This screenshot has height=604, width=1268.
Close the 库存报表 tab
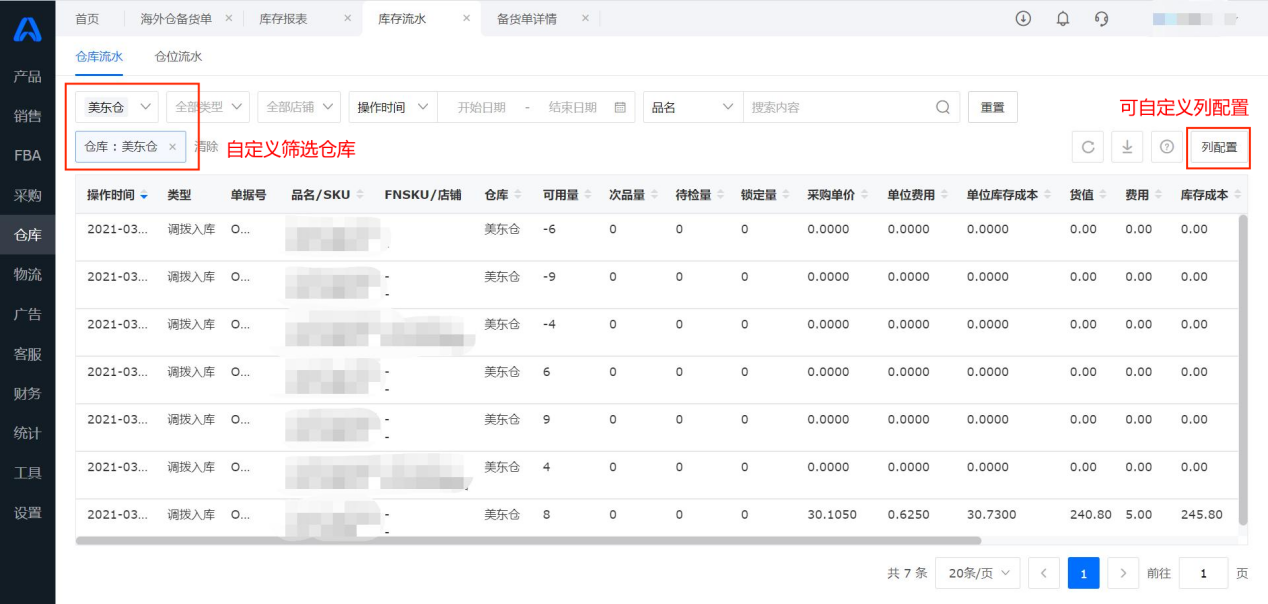click(x=347, y=18)
